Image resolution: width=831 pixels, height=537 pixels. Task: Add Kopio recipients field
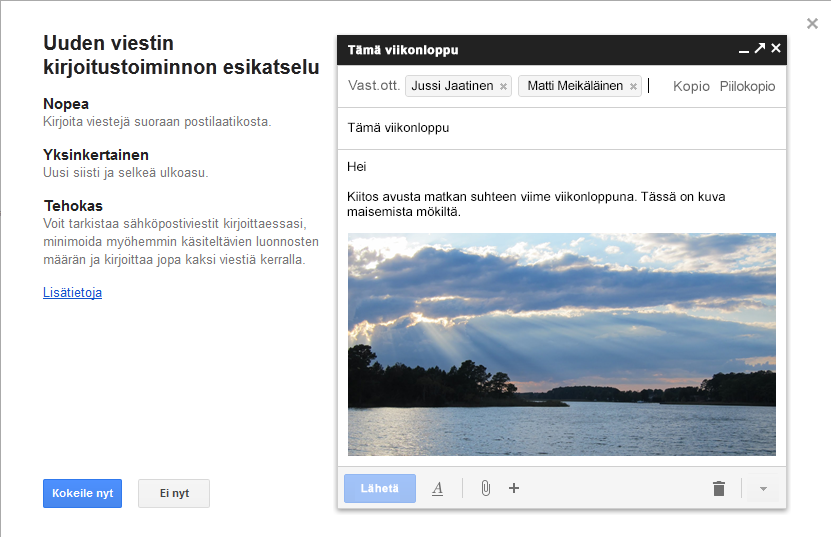691,87
